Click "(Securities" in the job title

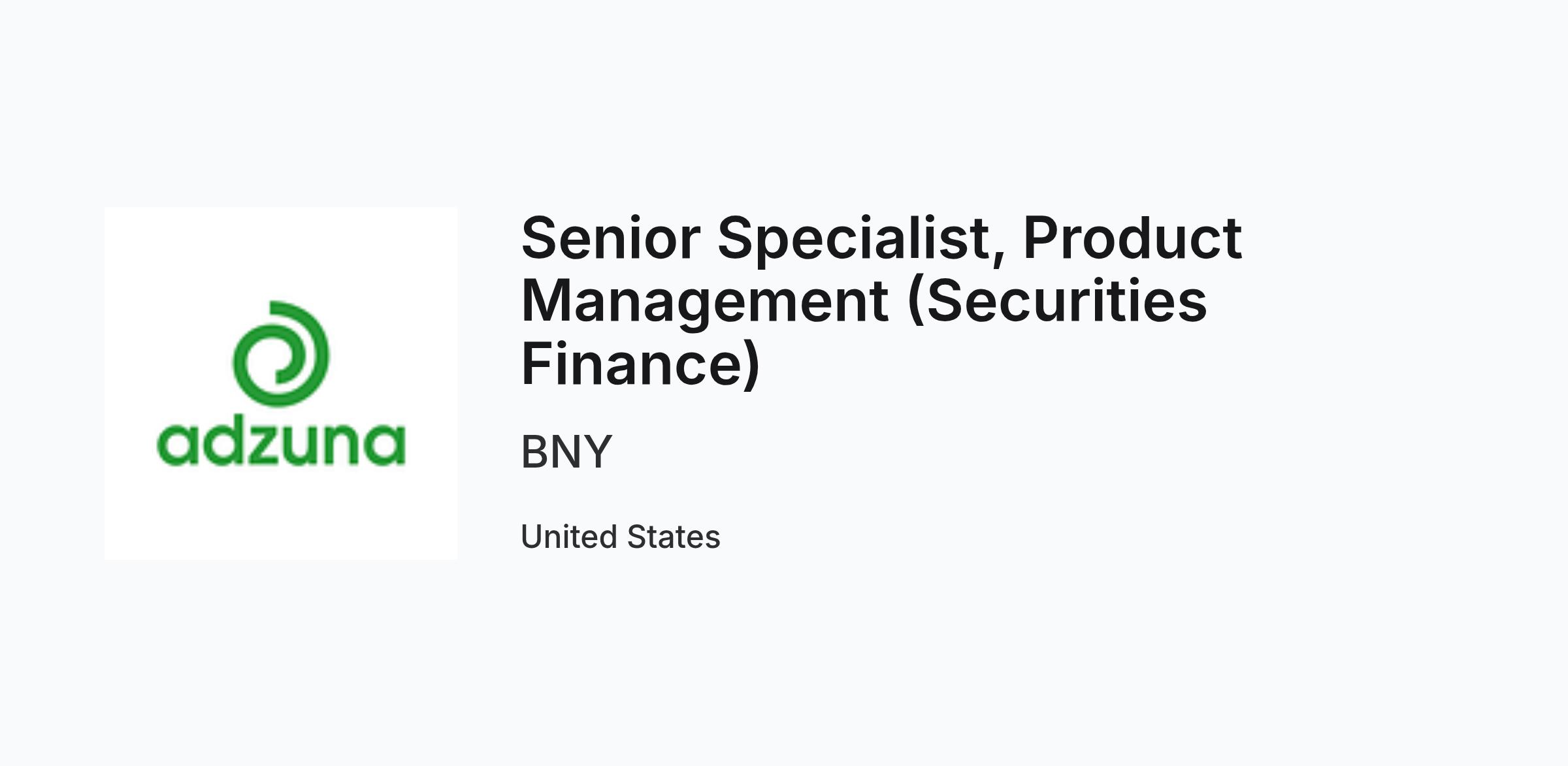(x=1058, y=302)
